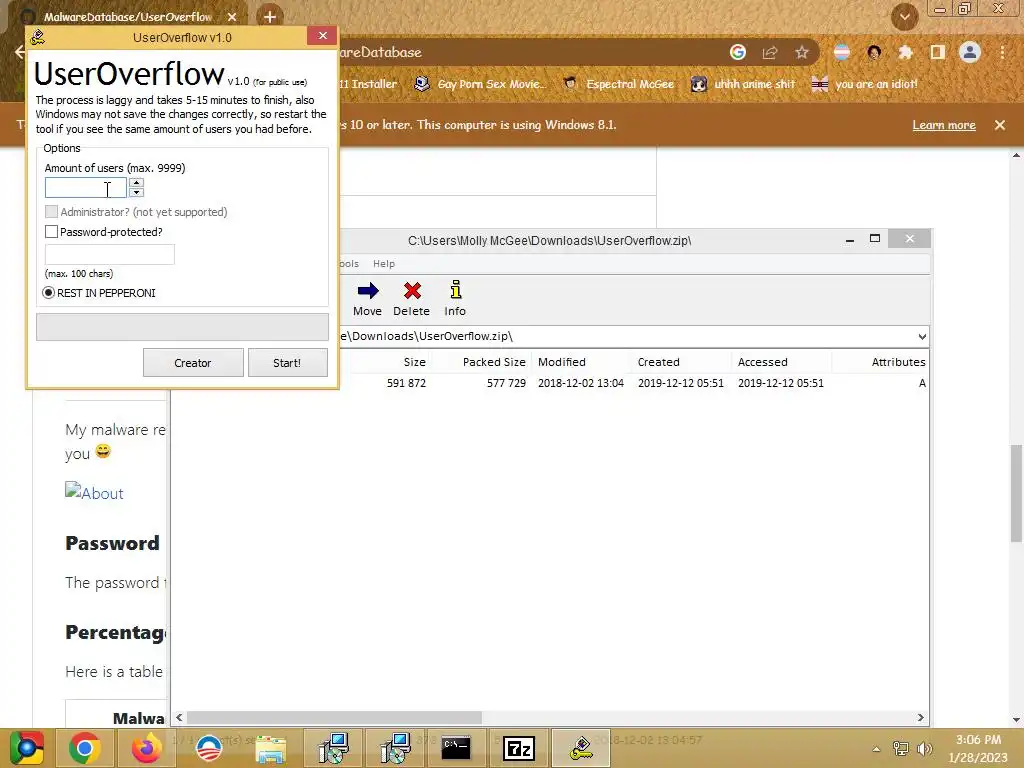Image resolution: width=1024 pixels, height=768 pixels.
Task: Click the second installer setup taskbar icon
Action: pos(395,748)
